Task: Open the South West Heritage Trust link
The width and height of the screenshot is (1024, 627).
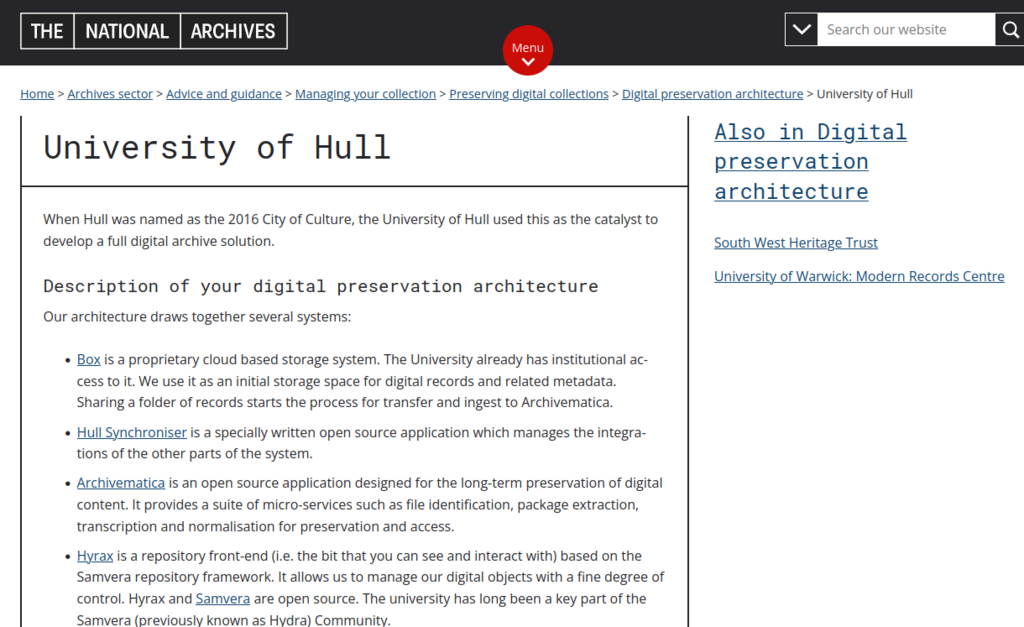Action: [x=795, y=242]
